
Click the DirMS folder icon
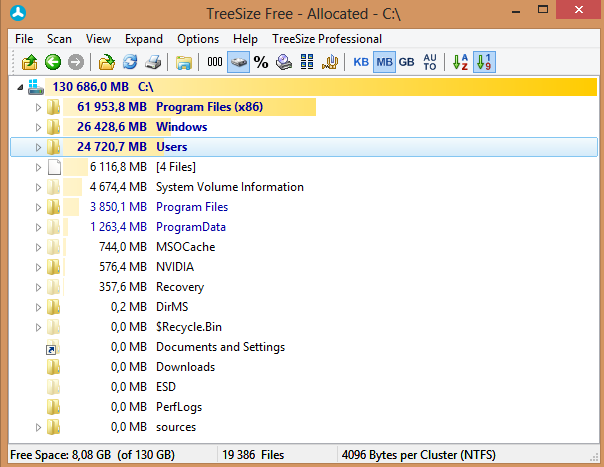point(54,307)
